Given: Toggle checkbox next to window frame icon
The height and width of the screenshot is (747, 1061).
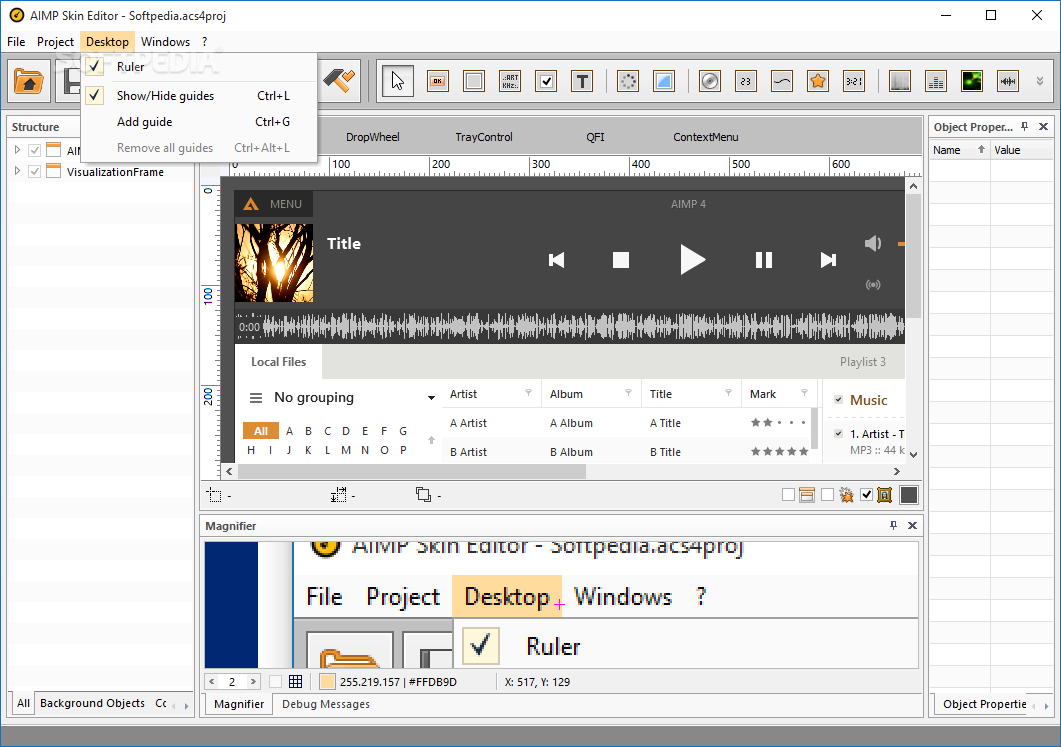Looking at the screenshot, I should (x=788, y=495).
